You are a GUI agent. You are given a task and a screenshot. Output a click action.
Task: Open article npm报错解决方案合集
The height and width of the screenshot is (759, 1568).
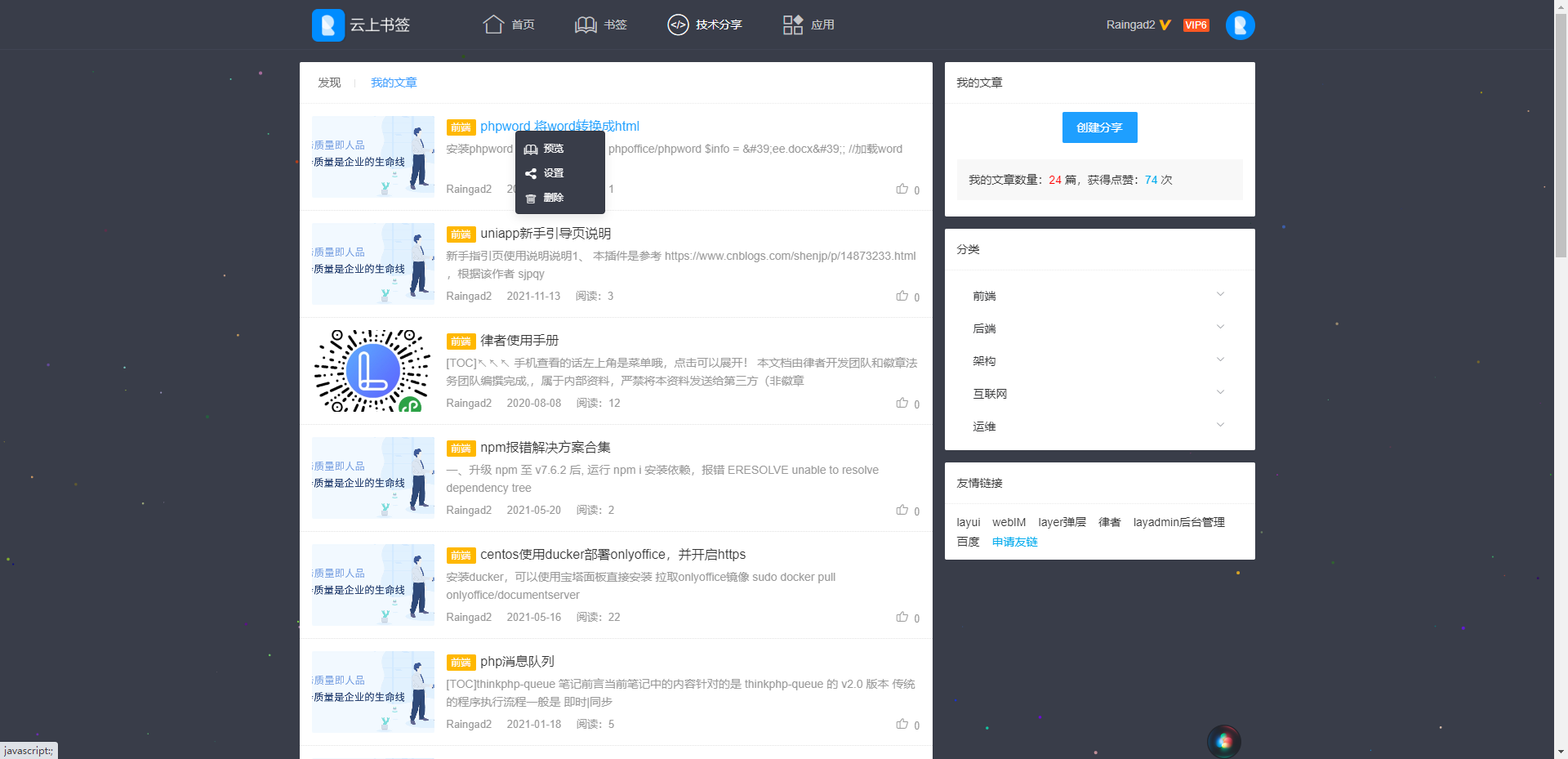(x=546, y=448)
